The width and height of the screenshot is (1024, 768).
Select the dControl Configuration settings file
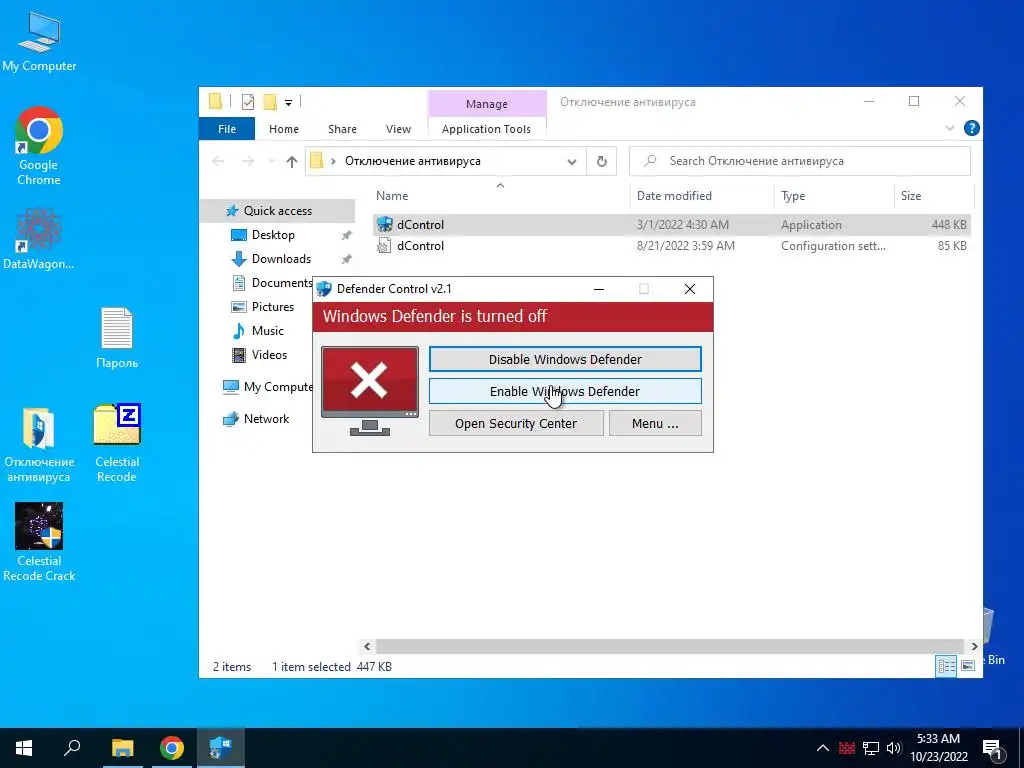671,246
